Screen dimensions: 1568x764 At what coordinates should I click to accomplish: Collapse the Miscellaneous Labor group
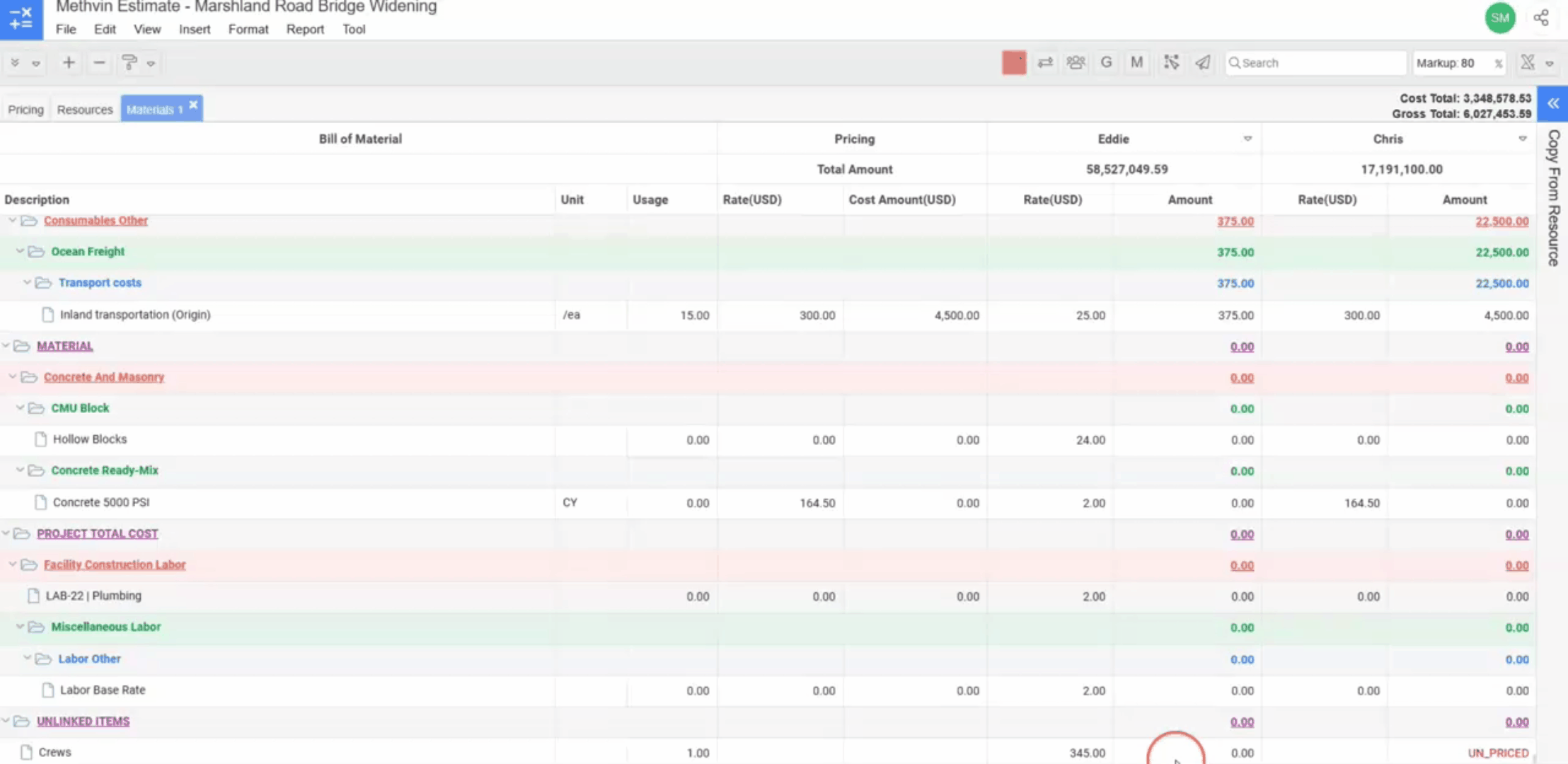click(x=20, y=627)
